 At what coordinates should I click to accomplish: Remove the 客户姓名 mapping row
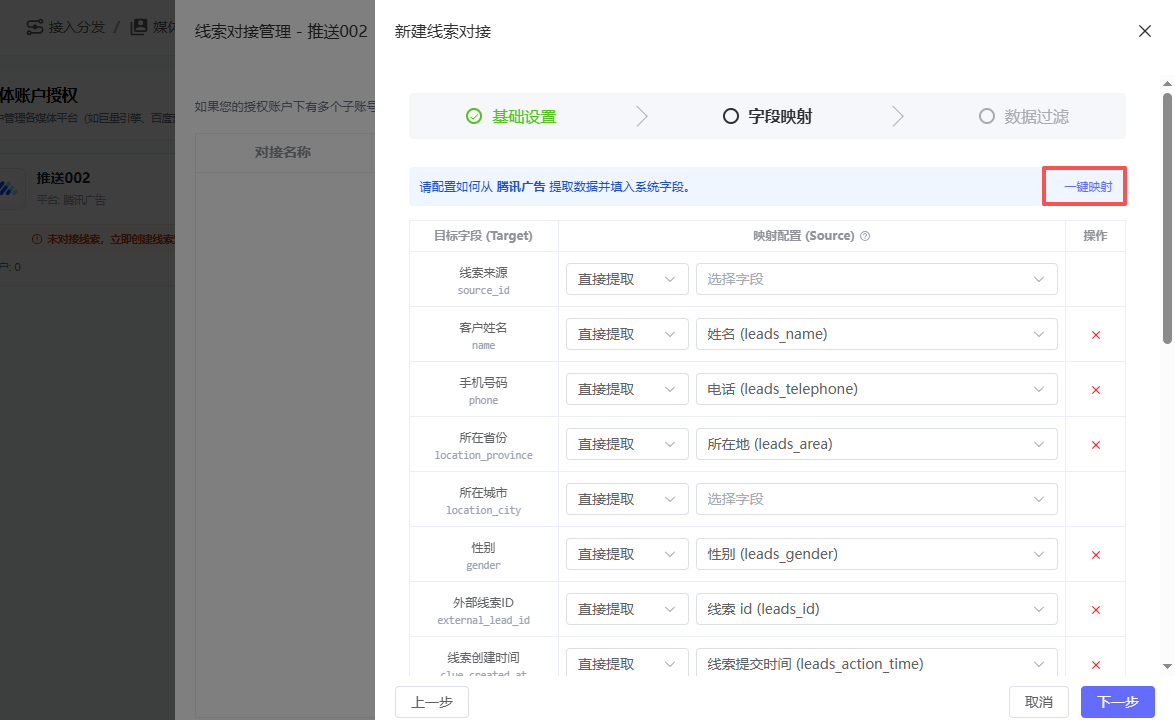pos(1095,335)
